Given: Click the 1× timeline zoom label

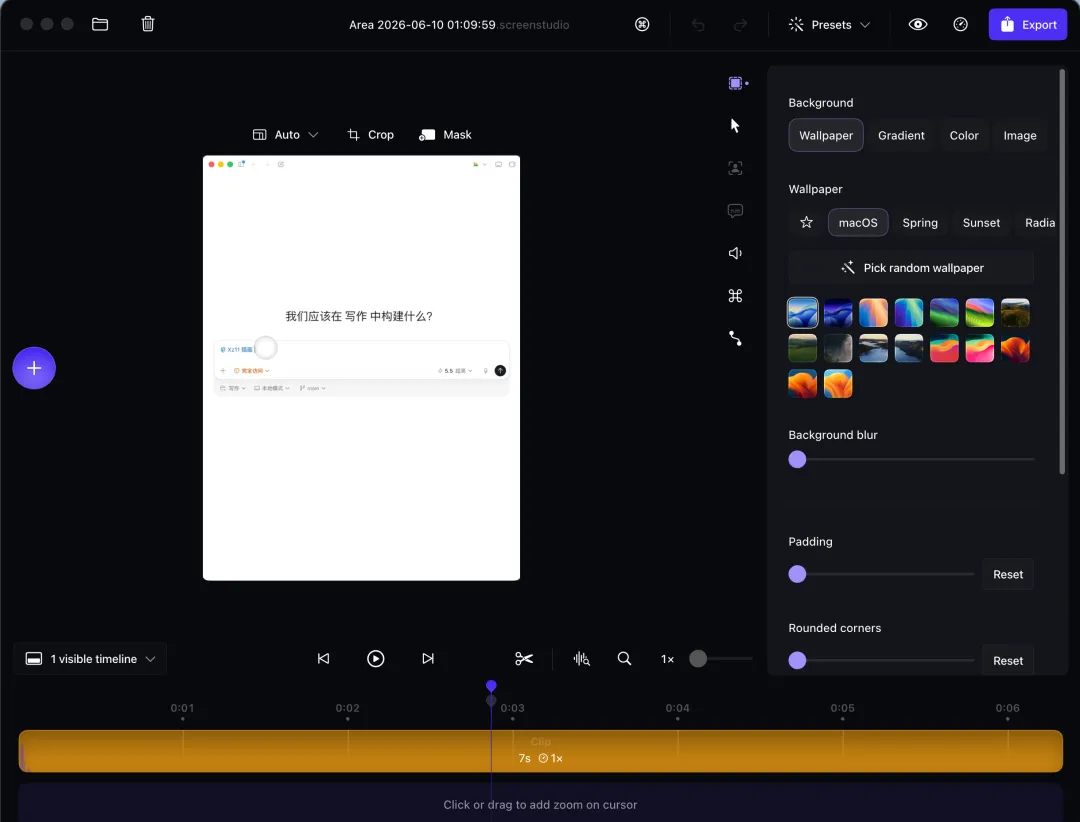Looking at the screenshot, I should click(667, 659).
